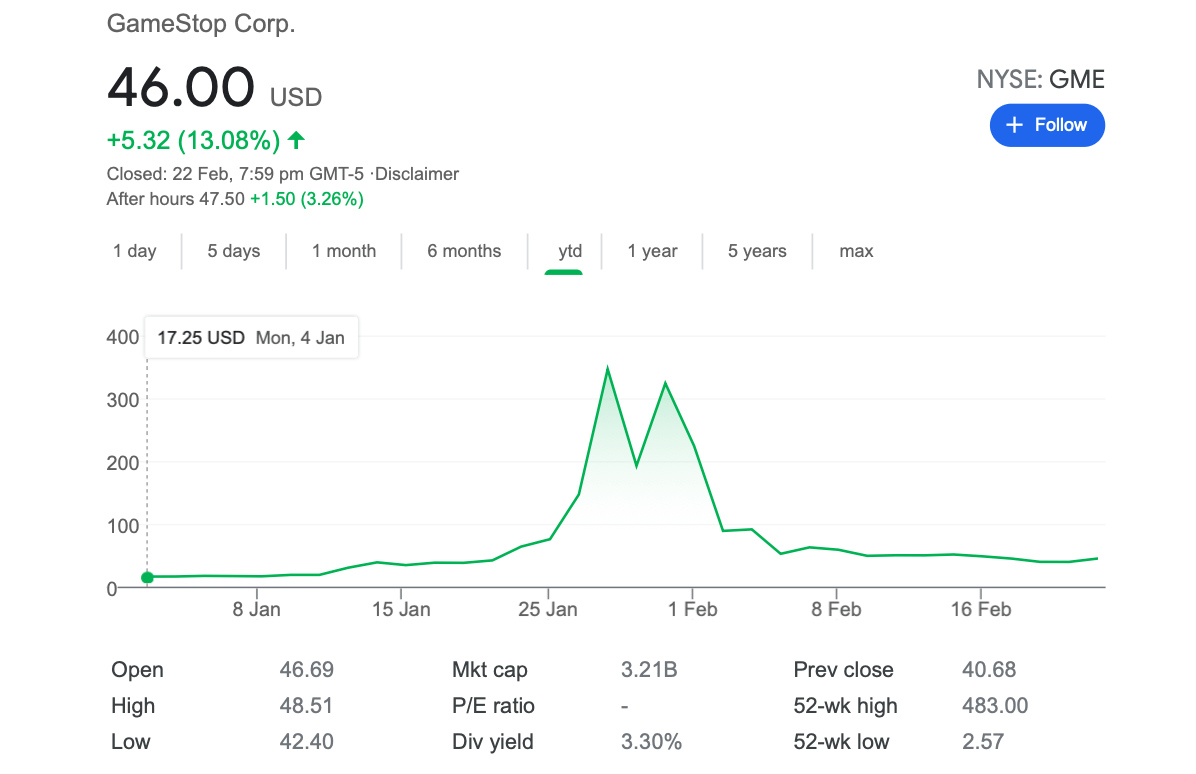Click the 1 Feb axis label
Screen dimensions: 1196x774
[x=693, y=609]
